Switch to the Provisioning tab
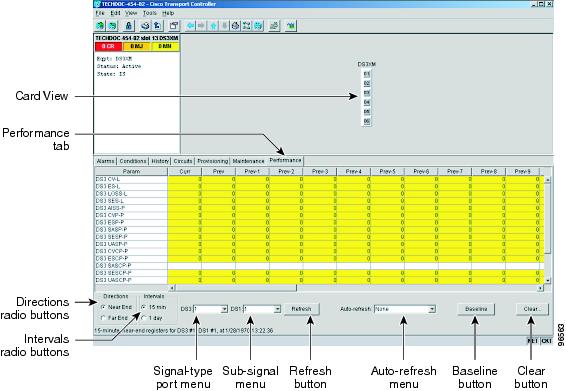The image size is (566, 391). (213, 161)
